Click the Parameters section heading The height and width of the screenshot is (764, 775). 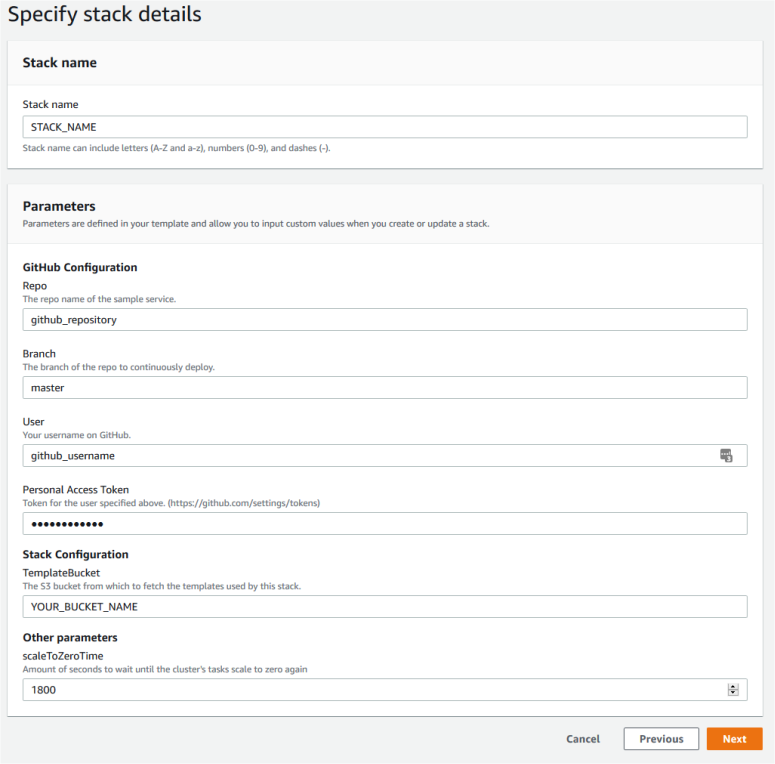(59, 206)
